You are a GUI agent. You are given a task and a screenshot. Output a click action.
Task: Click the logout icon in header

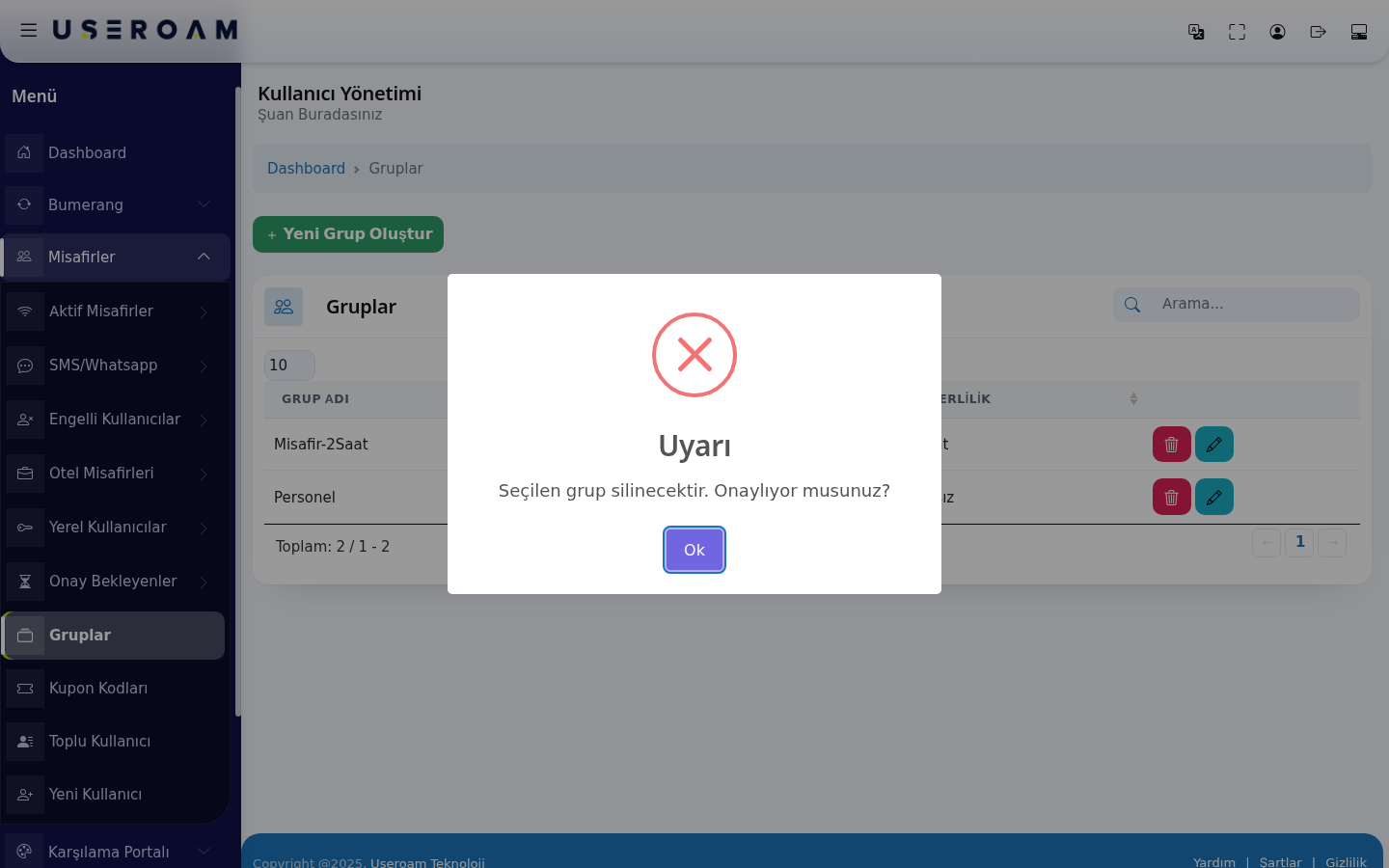point(1318,32)
